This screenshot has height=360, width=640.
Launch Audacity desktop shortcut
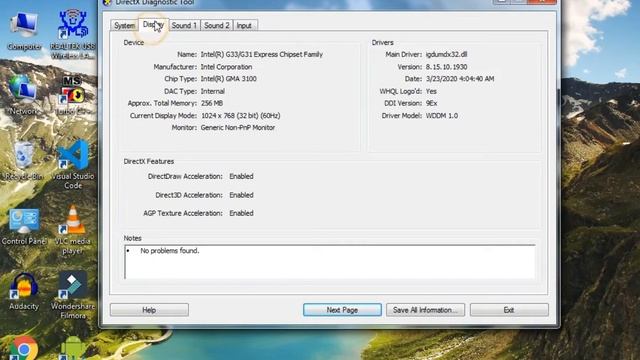point(24,291)
